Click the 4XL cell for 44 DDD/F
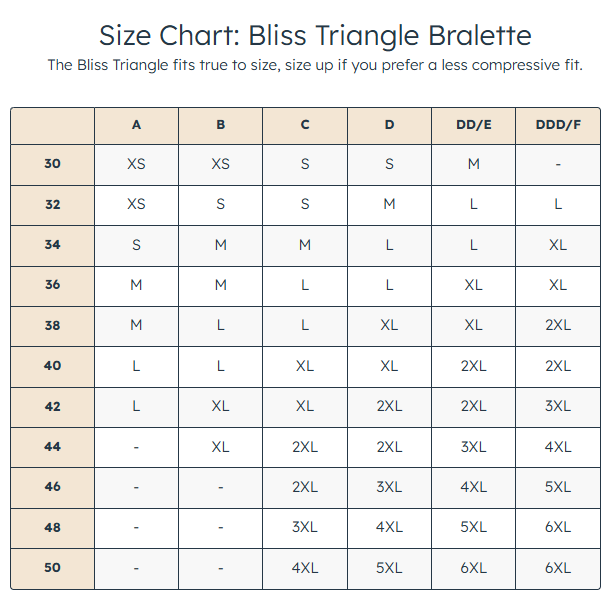This screenshot has width=610, height=598. [x=558, y=447]
